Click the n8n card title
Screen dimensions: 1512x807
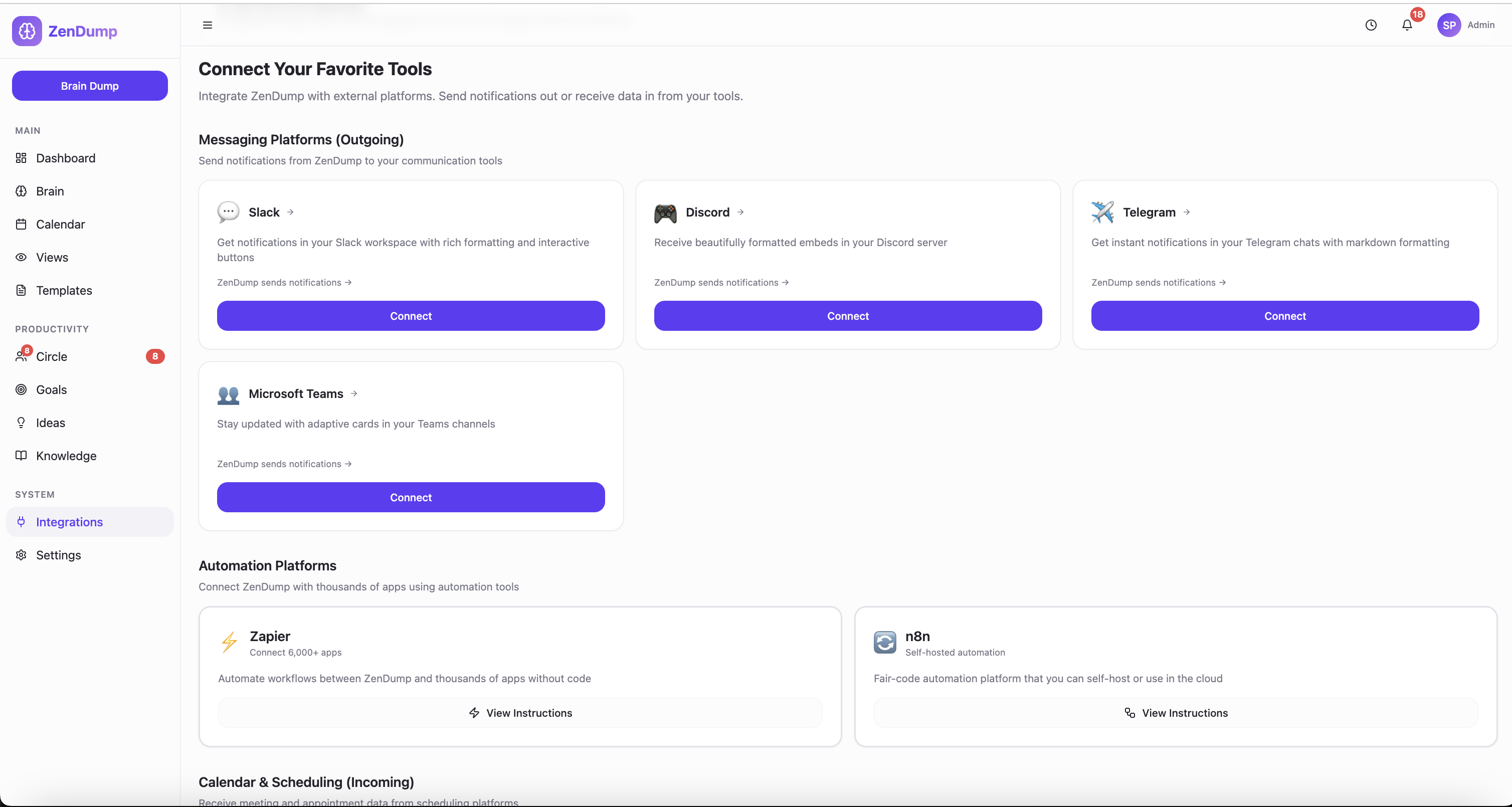click(x=917, y=636)
